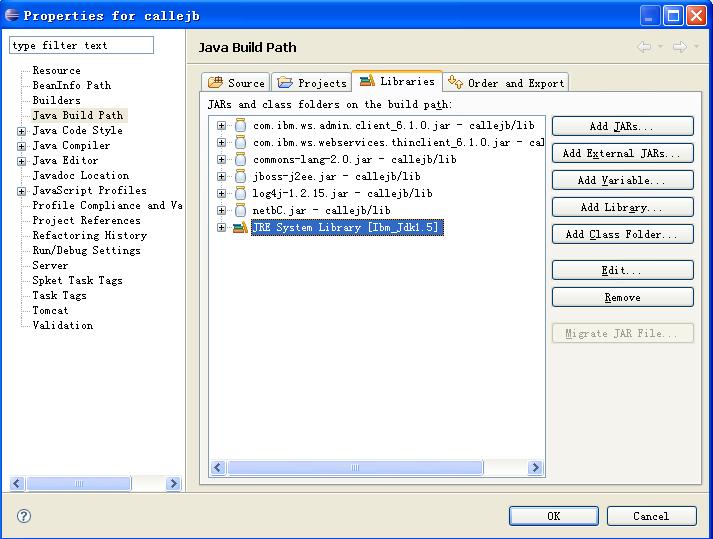713x539 pixels.
Task: Select Server in the tree
Action: tap(50, 266)
